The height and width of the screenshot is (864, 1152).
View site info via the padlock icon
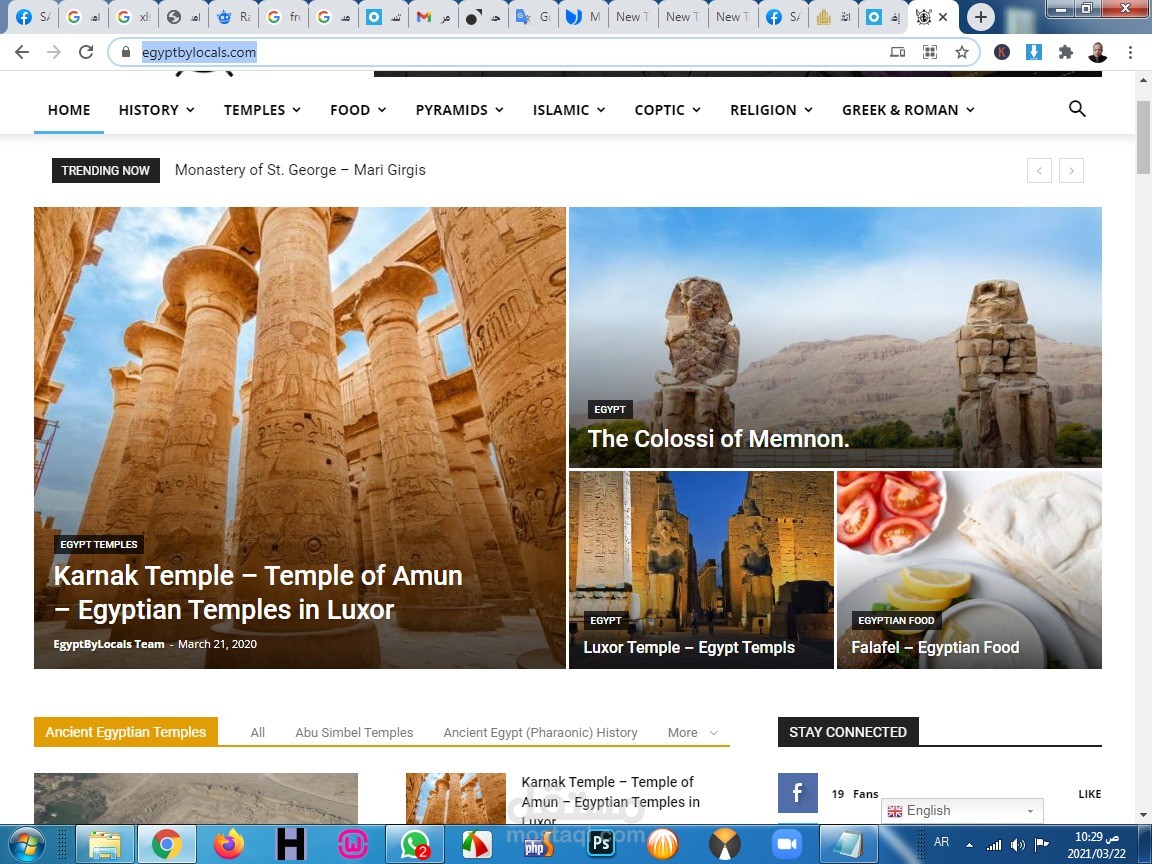pos(126,52)
